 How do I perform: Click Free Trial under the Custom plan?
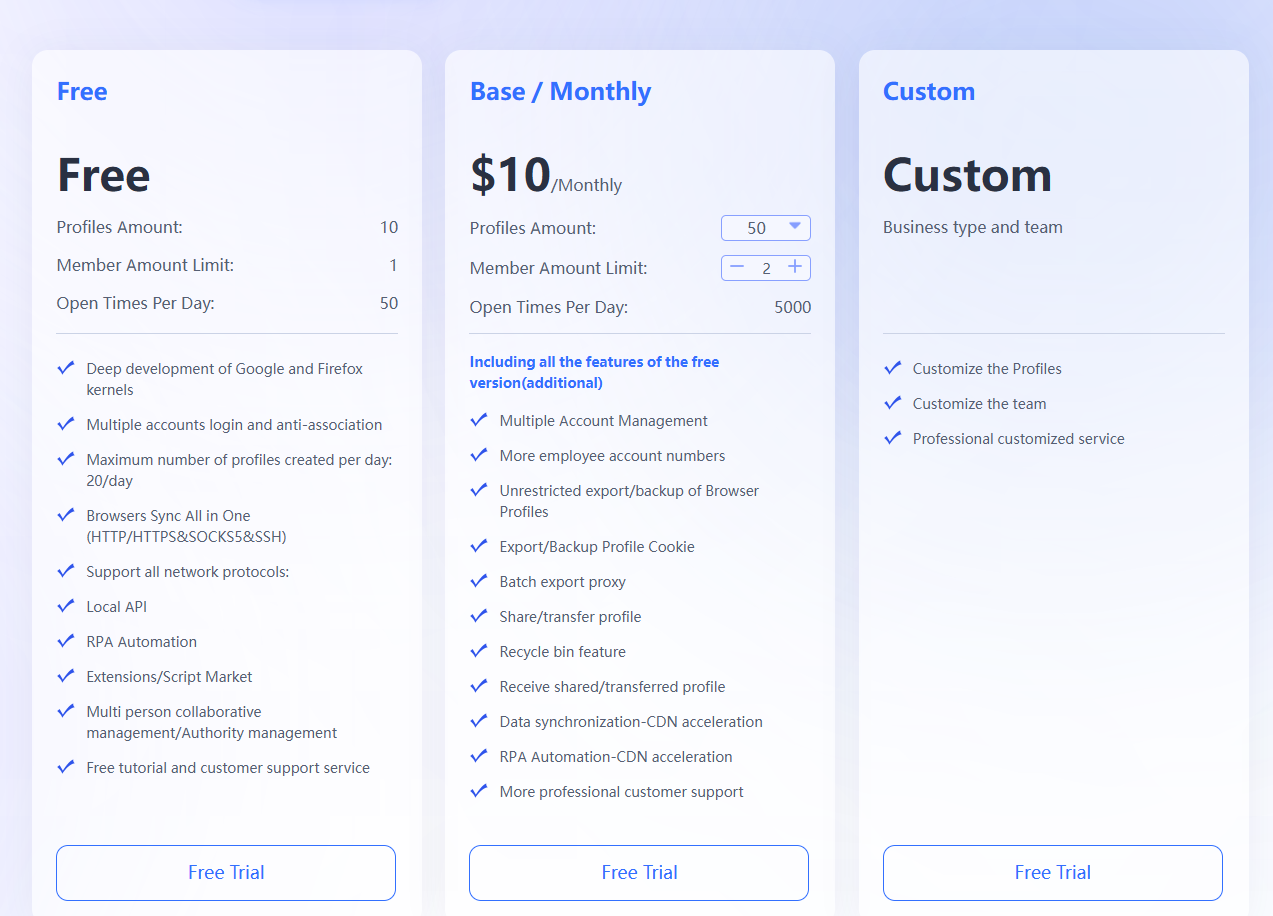[x=1052, y=872]
